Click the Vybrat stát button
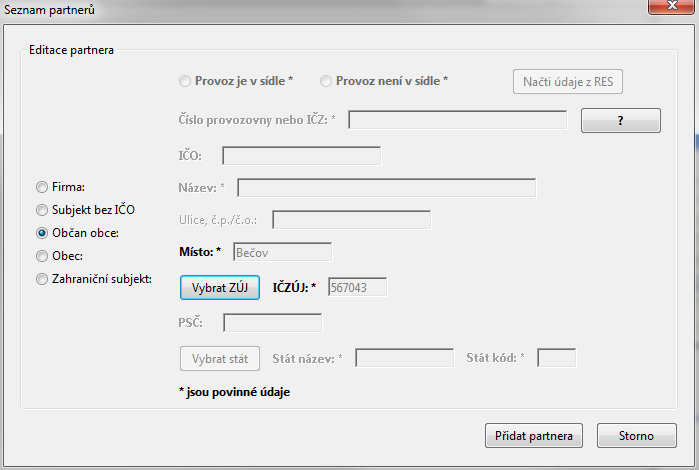This screenshot has height=470, width=699. pyautogui.click(x=220, y=359)
